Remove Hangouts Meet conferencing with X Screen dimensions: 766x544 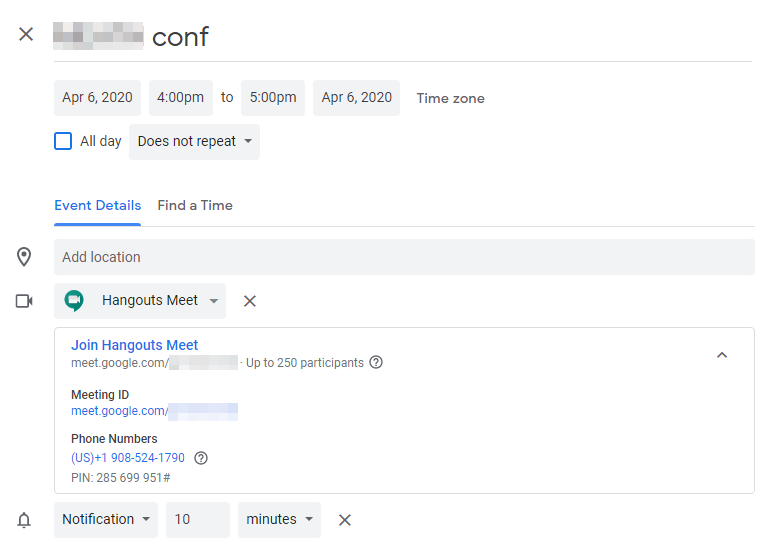[x=250, y=301]
